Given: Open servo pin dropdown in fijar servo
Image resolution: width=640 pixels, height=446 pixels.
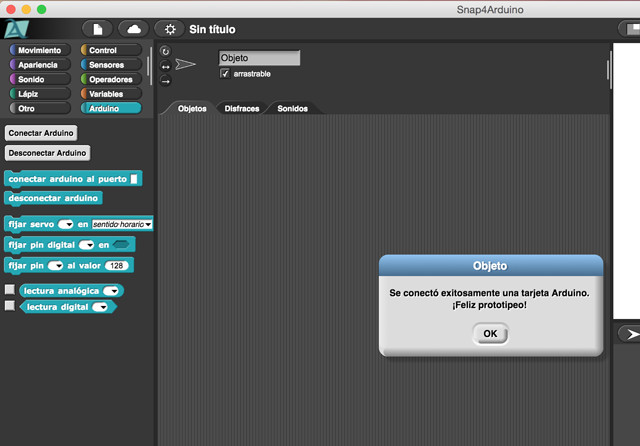Looking at the screenshot, I should 65,224.
